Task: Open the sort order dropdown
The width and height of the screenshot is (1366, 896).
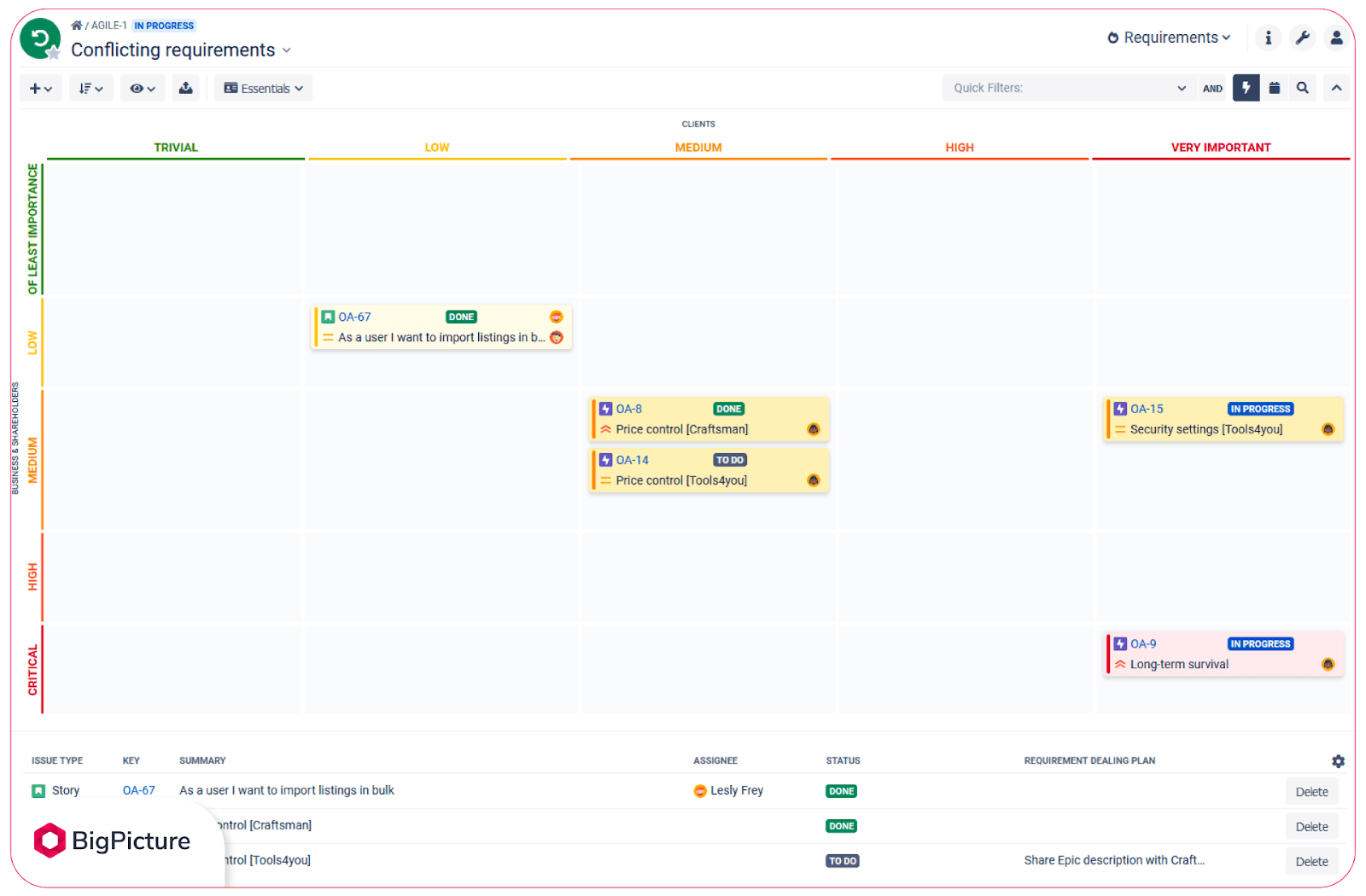Action: click(91, 88)
